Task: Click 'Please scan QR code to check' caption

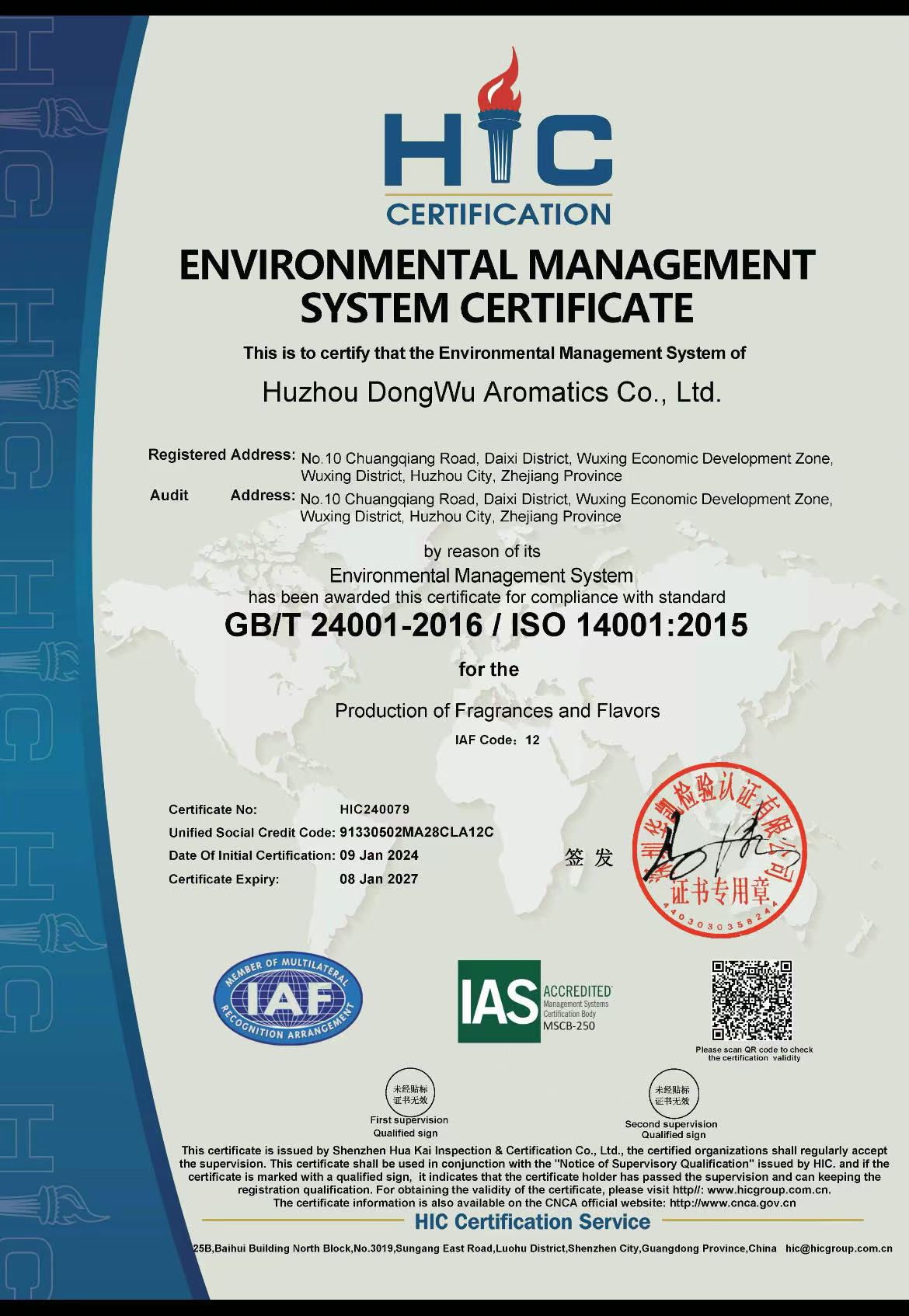Action: click(x=754, y=1050)
